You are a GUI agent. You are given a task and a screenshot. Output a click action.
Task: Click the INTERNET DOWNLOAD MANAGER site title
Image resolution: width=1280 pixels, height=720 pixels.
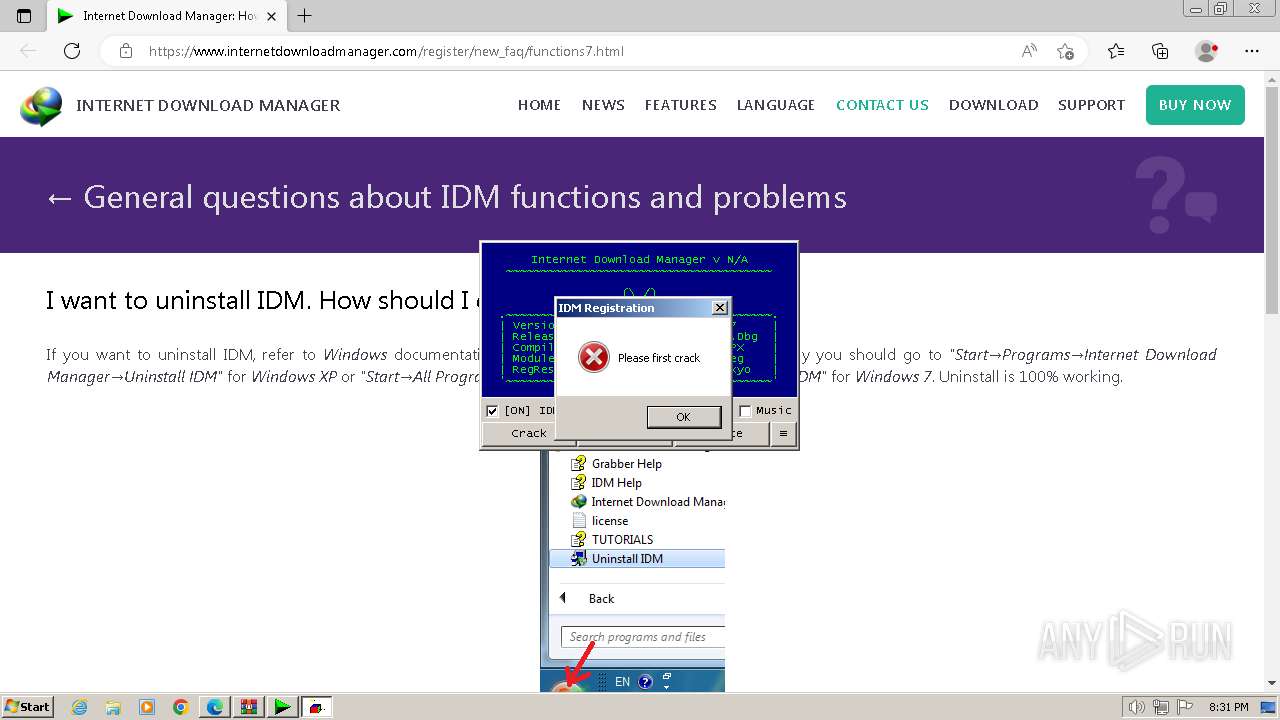(x=208, y=105)
